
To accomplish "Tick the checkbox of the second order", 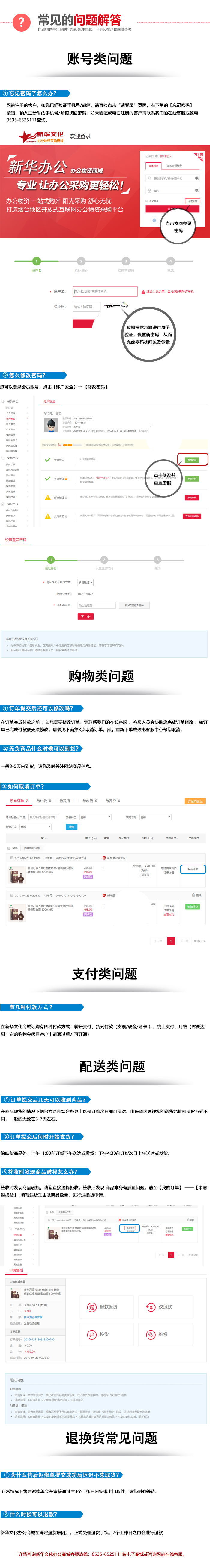I will [x=12, y=896].
